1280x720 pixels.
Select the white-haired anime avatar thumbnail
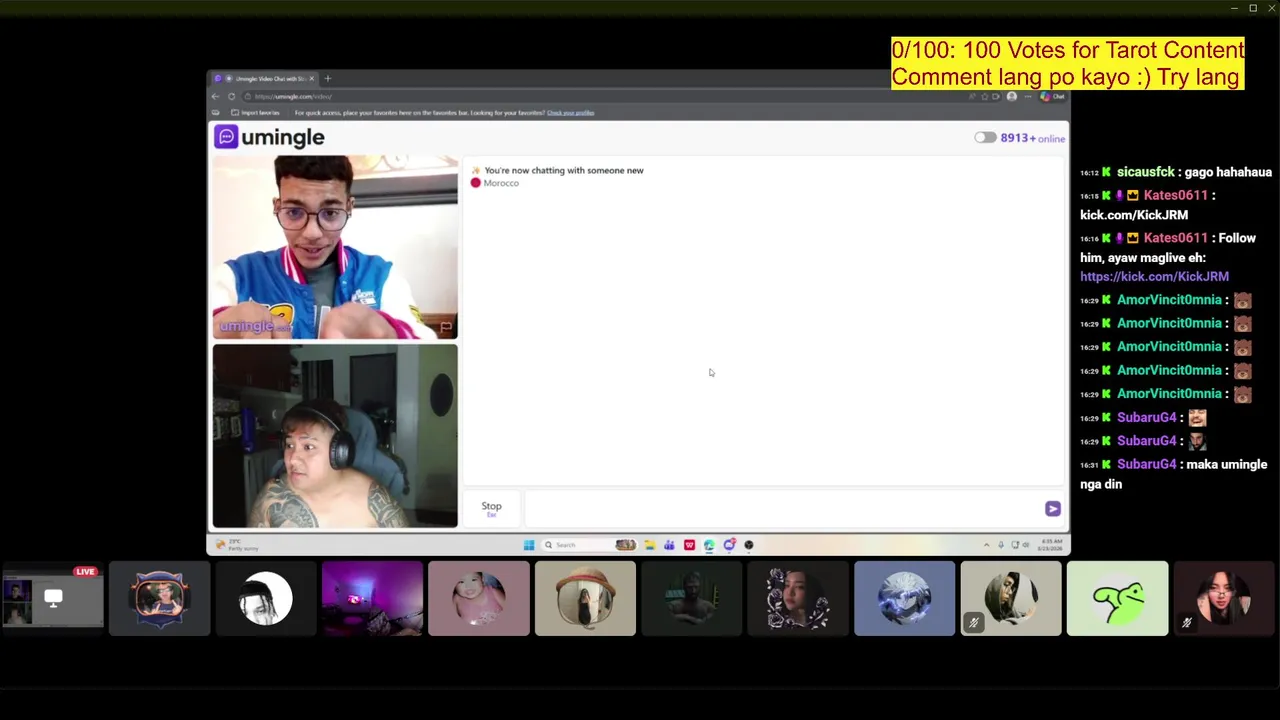pyautogui.click(x=905, y=598)
